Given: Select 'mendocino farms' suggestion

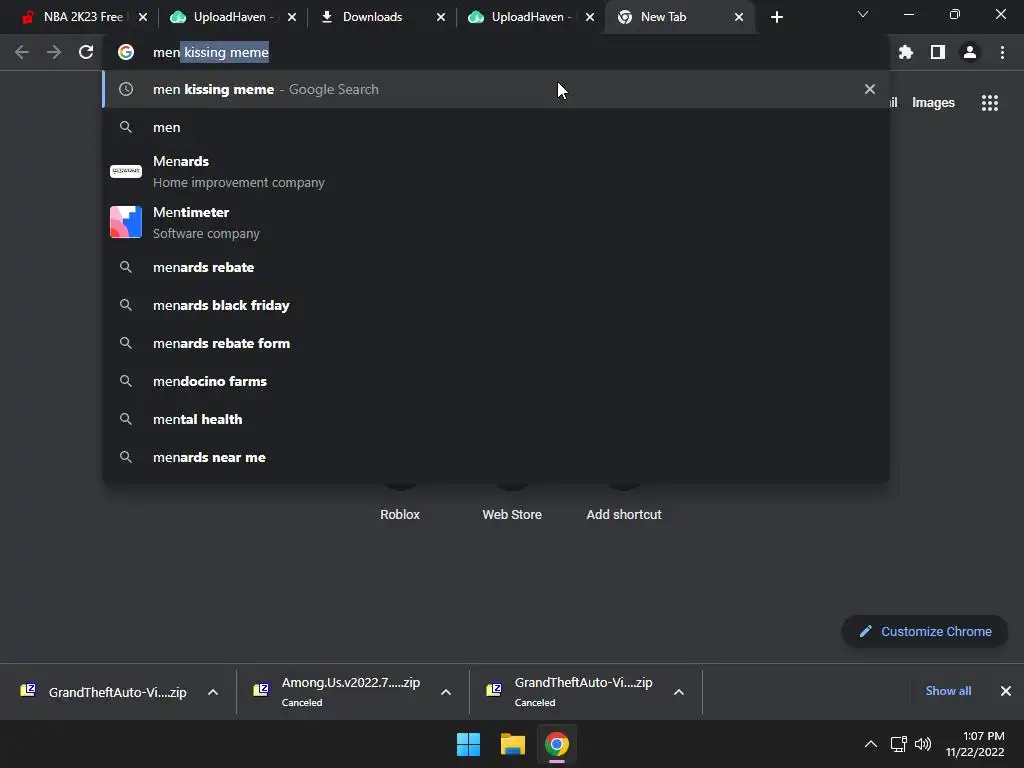Looking at the screenshot, I should (x=496, y=381).
